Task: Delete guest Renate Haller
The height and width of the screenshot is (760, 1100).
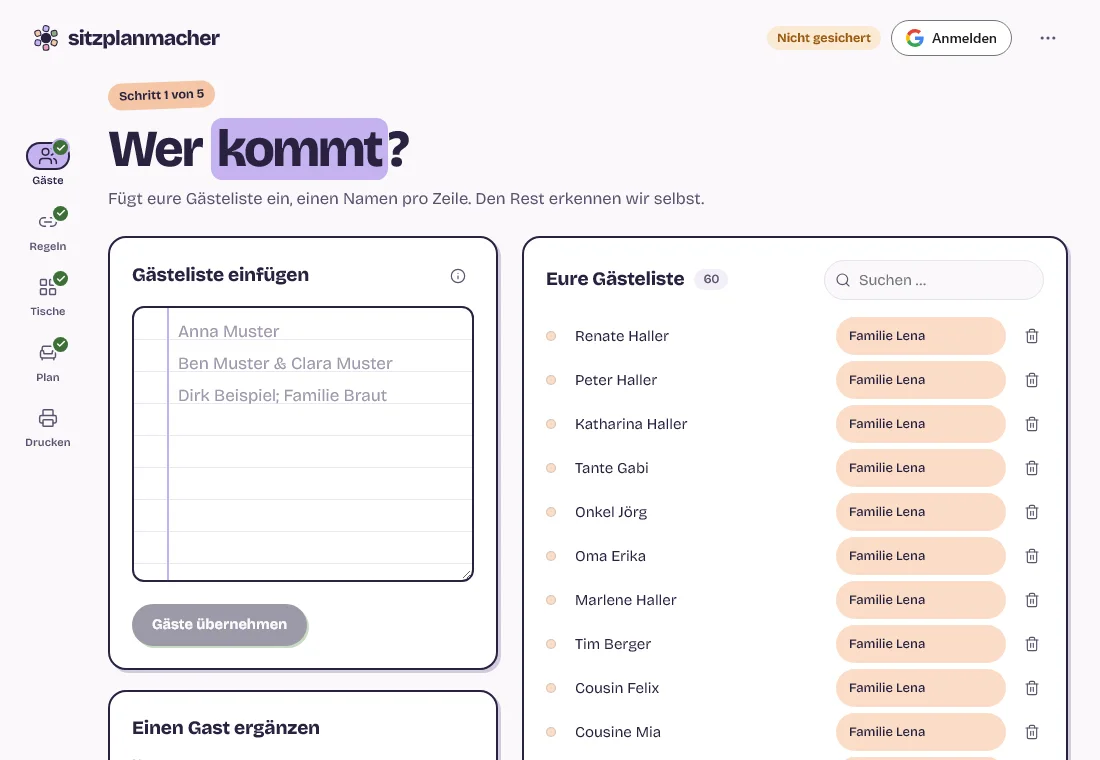Action: pyautogui.click(x=1032, y=336)
